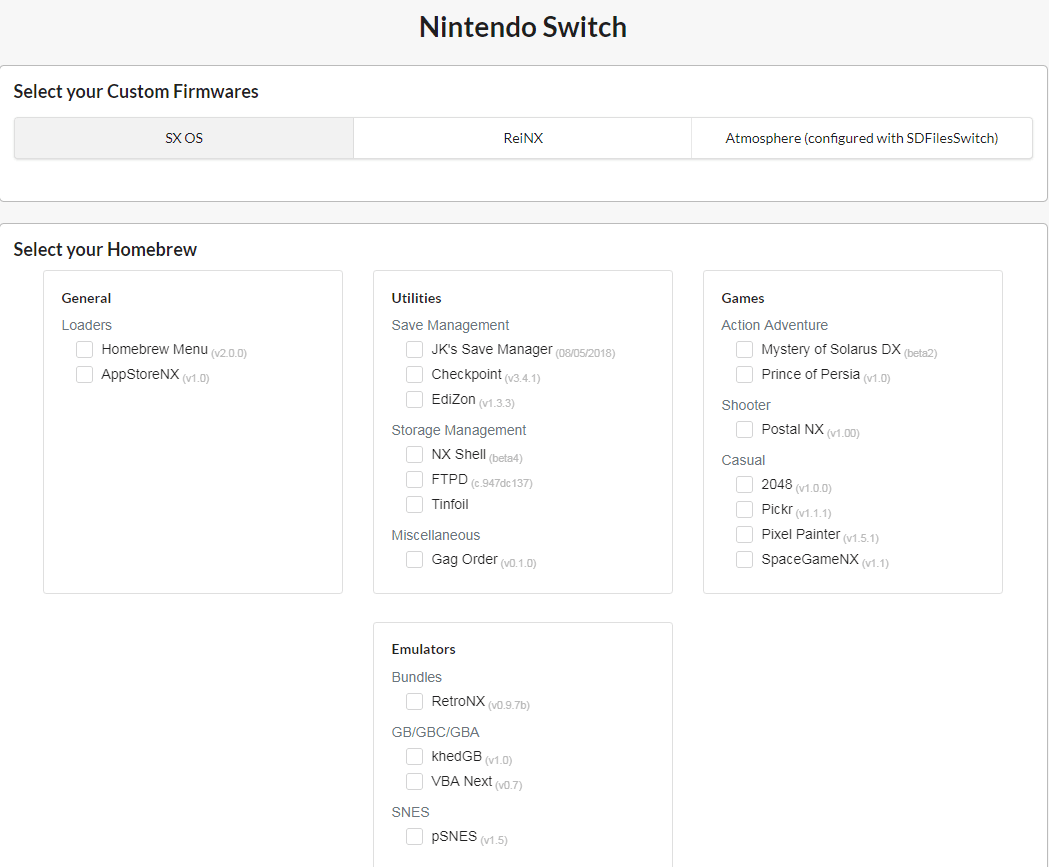Enable the khedGB emulator checkbox
The width and height of the screenshot is (1049, 867).
pyautogui.click(x=414, y=756)
